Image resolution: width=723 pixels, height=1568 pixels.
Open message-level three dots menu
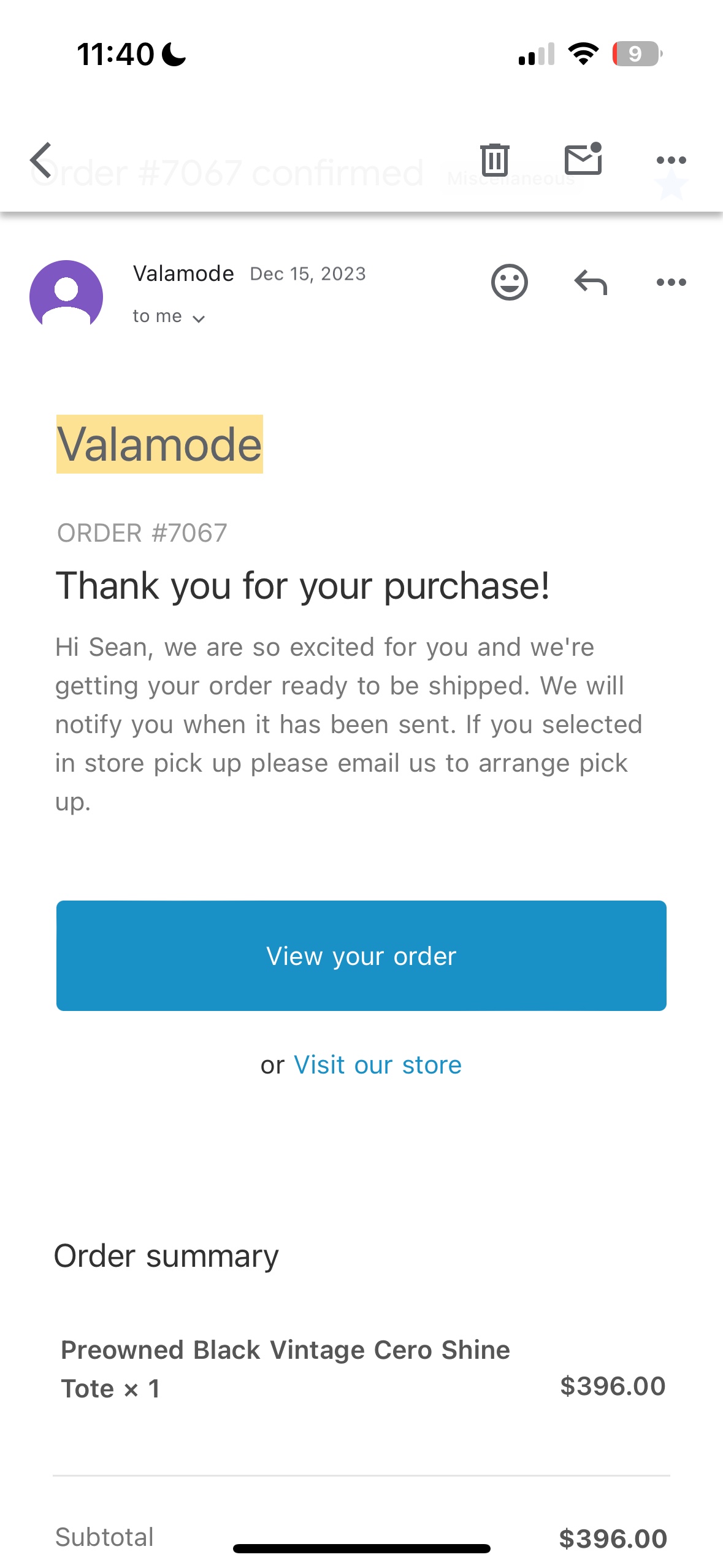(x=671, y=283)
